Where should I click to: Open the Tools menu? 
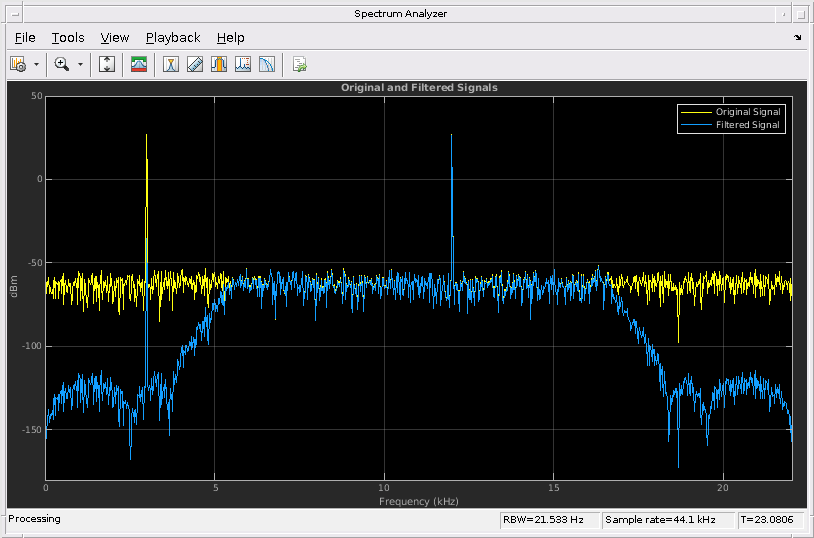(68, 38)
